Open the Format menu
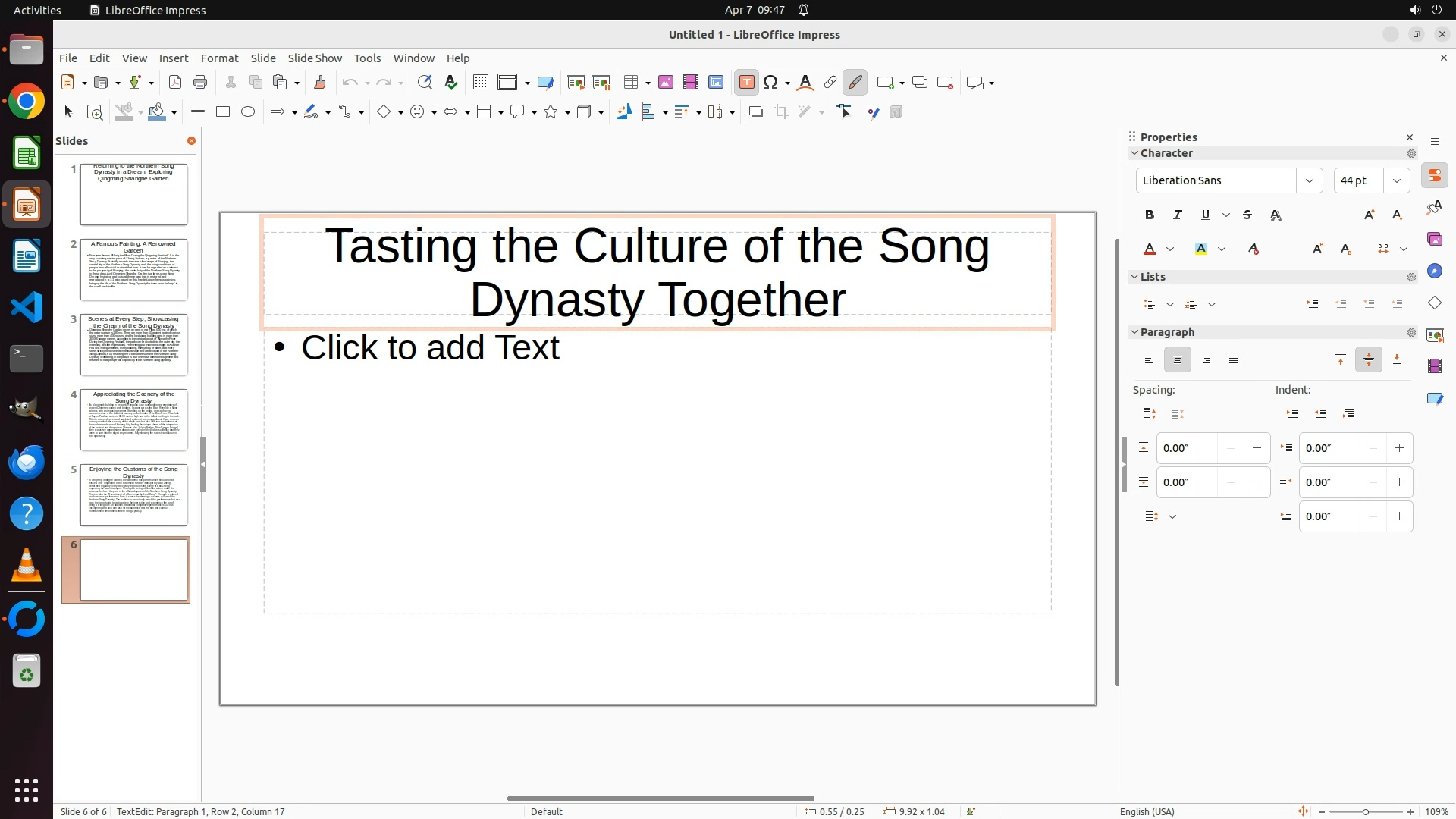 (x=219, y=58)
